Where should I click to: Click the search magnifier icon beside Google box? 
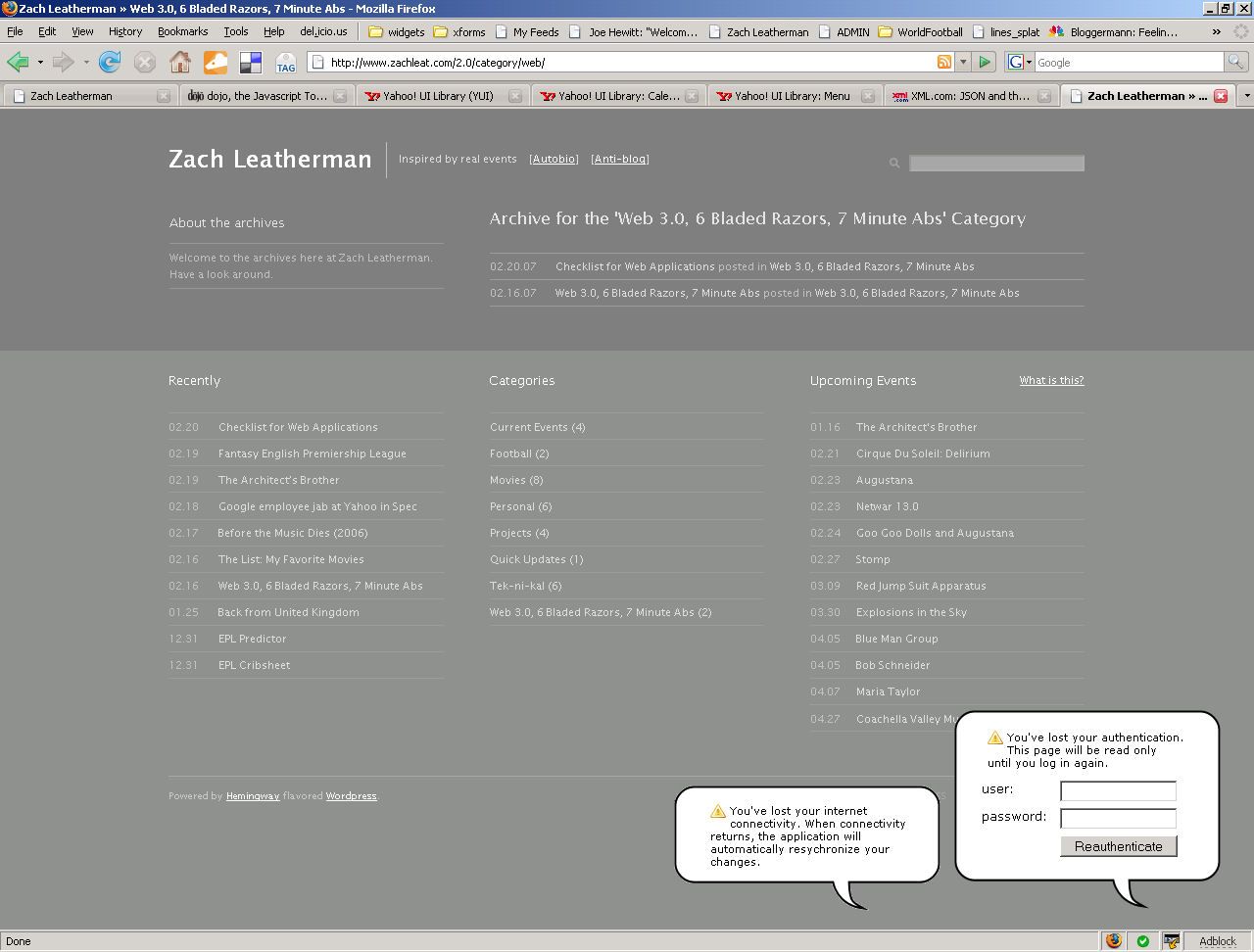click(x=1235, y=62)
